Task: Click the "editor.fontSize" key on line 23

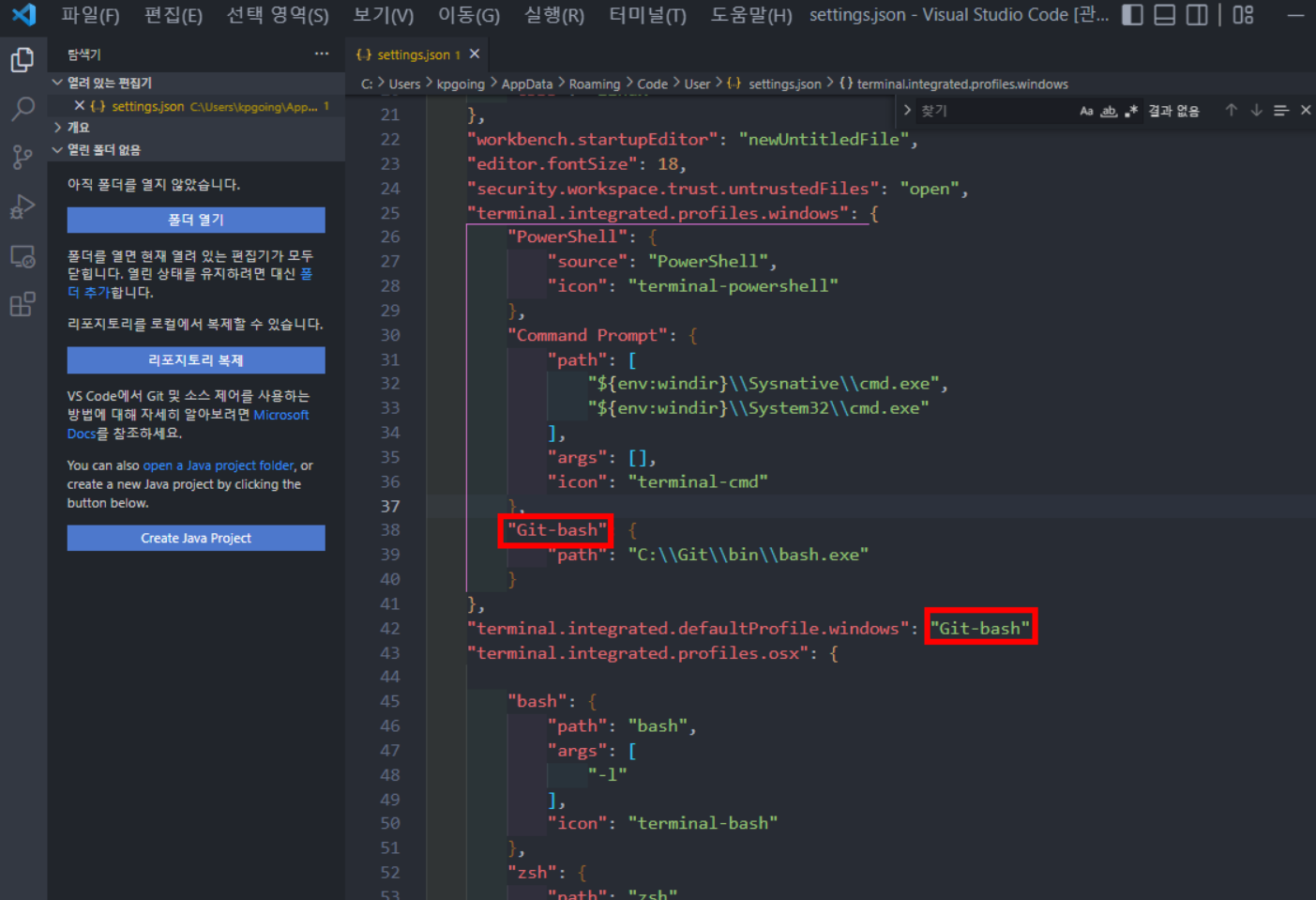Action: pos(552,163)
